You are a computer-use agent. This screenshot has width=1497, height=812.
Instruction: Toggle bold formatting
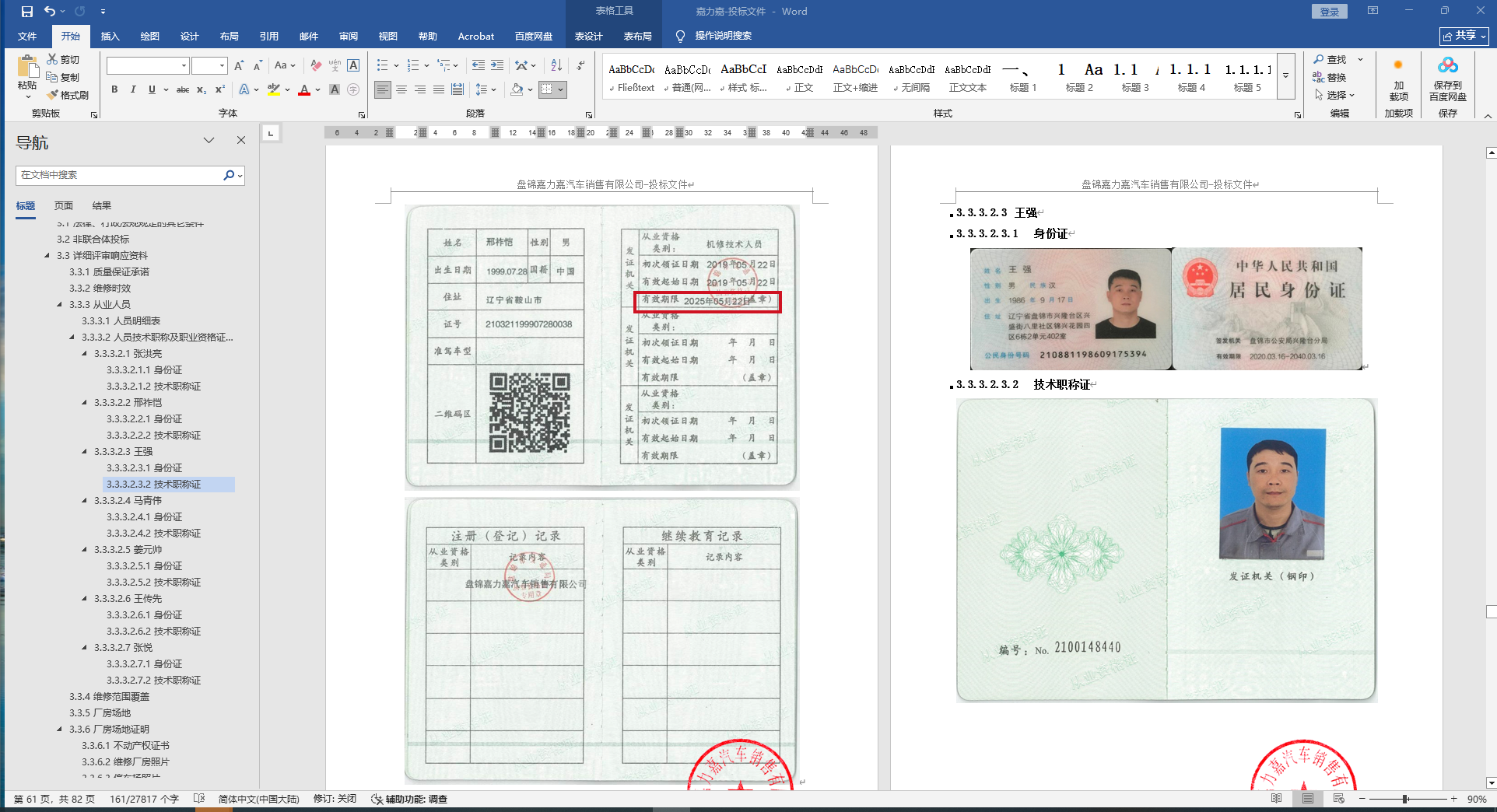[114, 89]
